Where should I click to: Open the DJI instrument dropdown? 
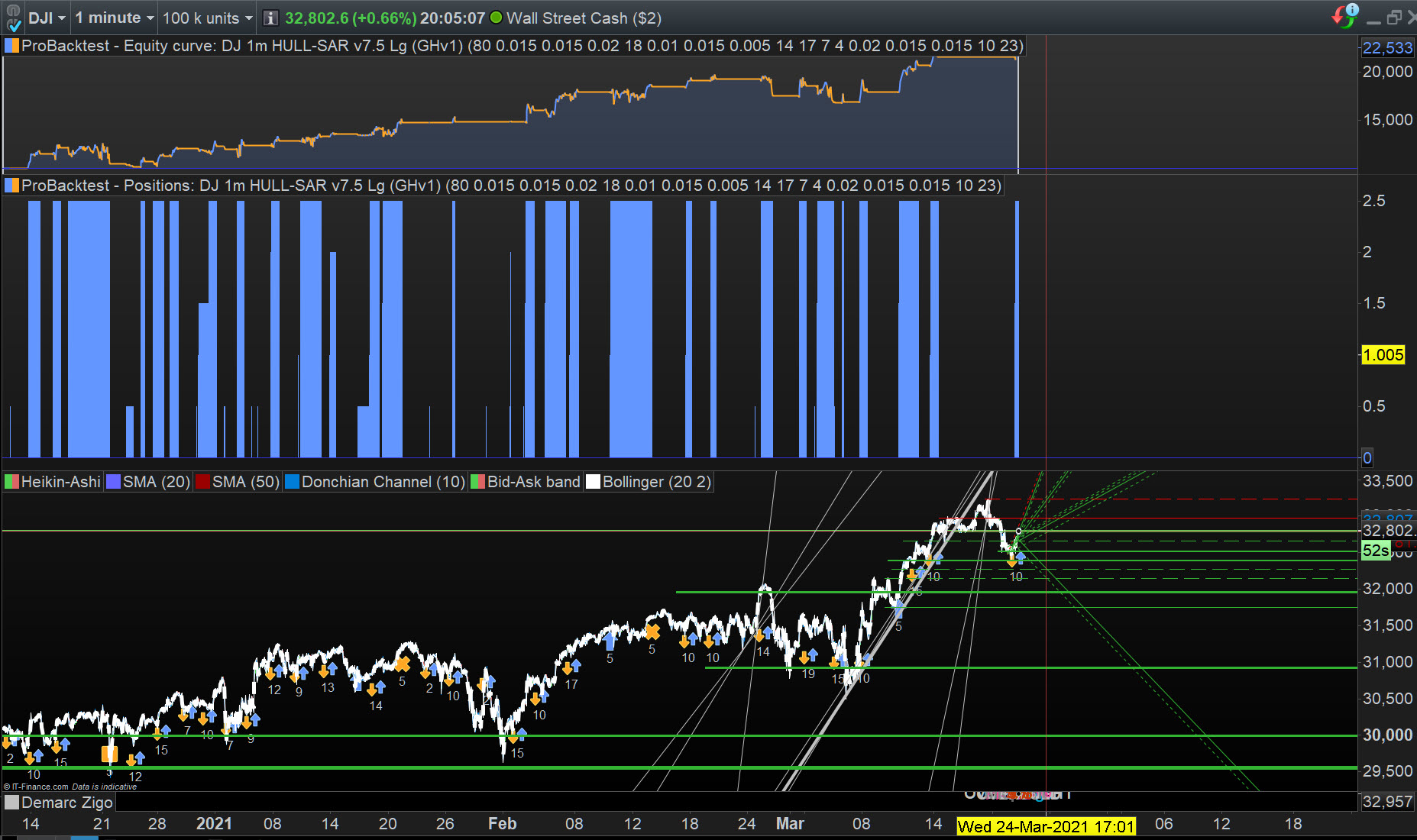click(47, 18)
